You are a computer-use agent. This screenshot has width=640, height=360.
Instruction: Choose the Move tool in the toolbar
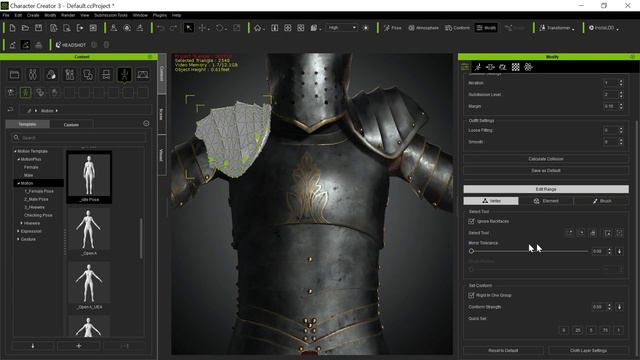click(202, 28)
